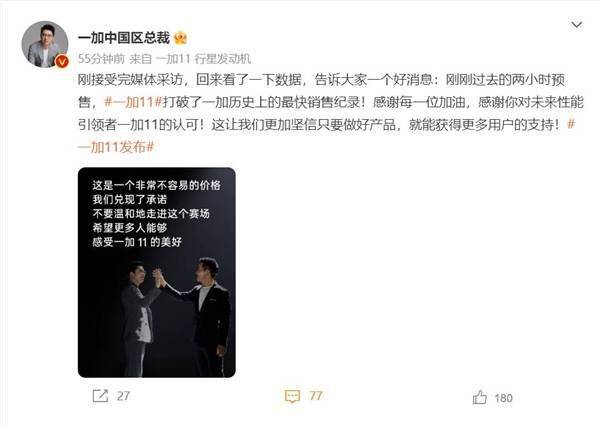Open the #一加11发布# hashtag topic
Viewport: 600px width, 427px height.
point(116,147)
